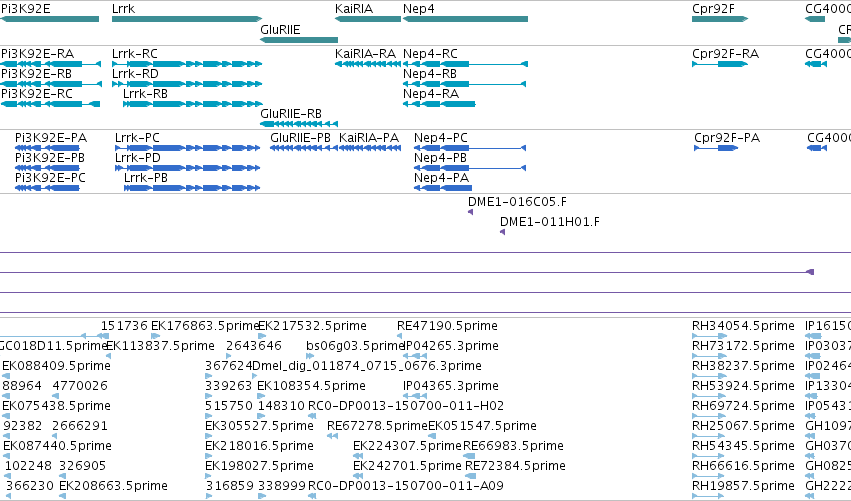
Task: Click EST RH19857.5prime
Action: pyautogui.click(x=709, y=496)
